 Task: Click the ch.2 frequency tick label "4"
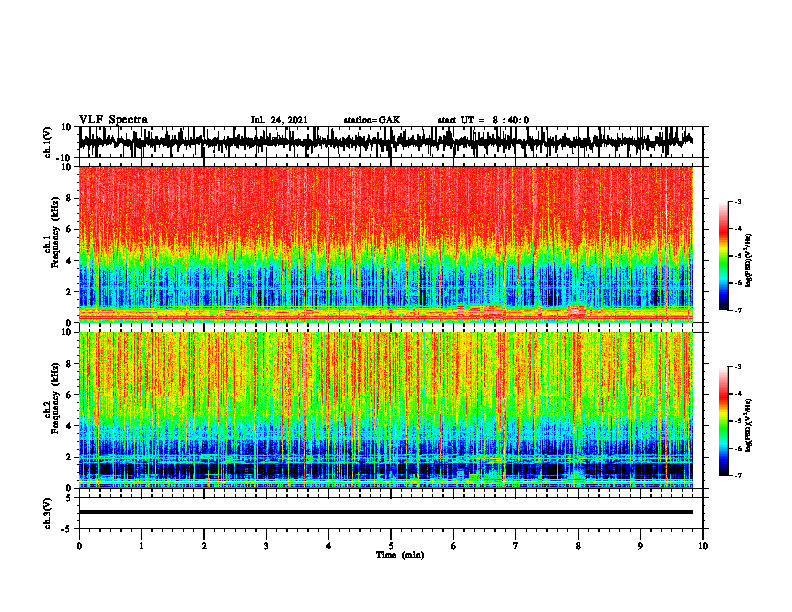pyautogui.click(x=69, y=426)
